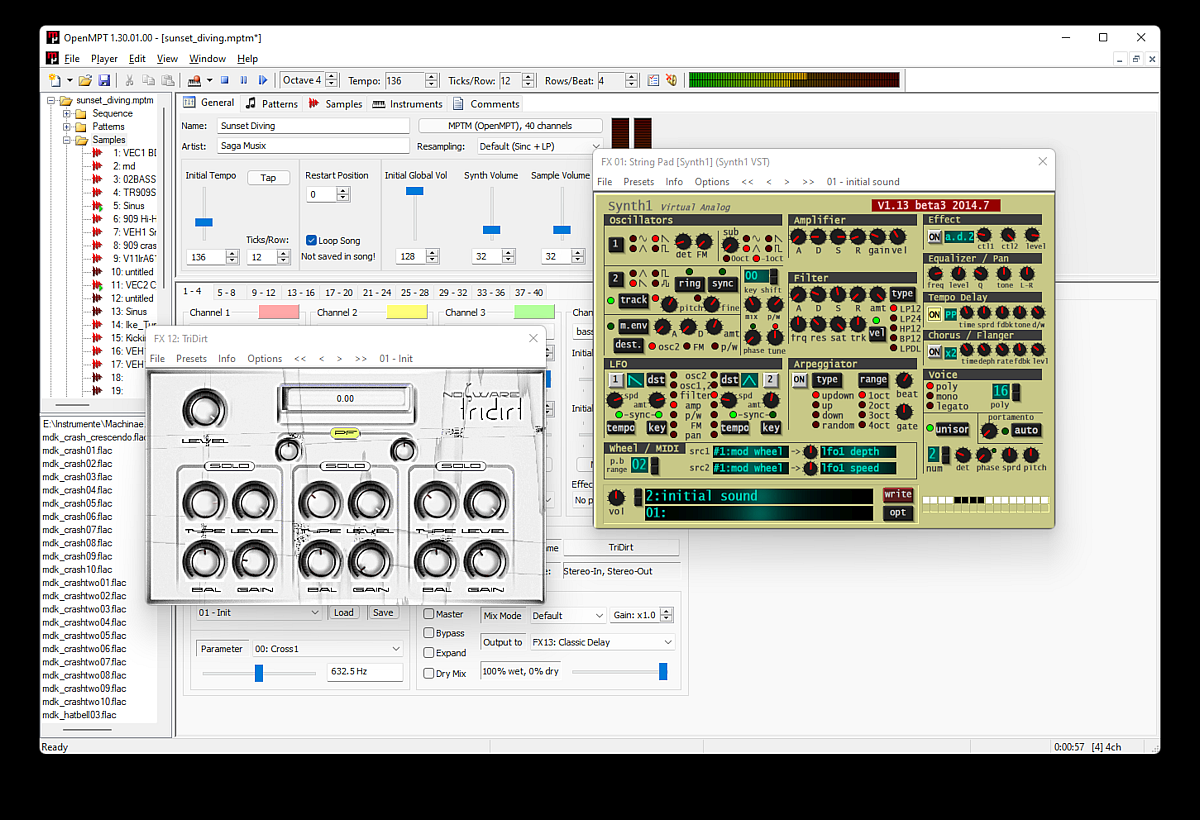Click the New file toolbar icon
The width and height of the screenshot is (1200, 820).
55,80
